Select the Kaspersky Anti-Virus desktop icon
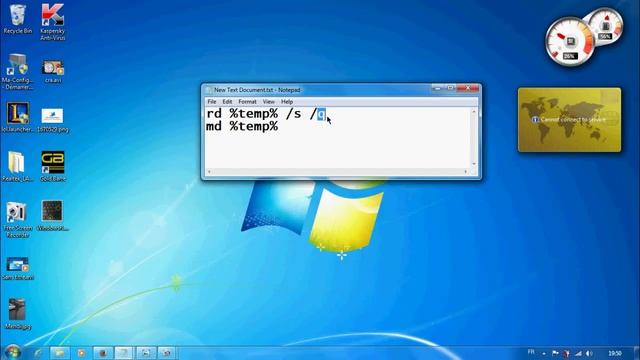Screen dimensions: 640x360 (x=53, y=22)
